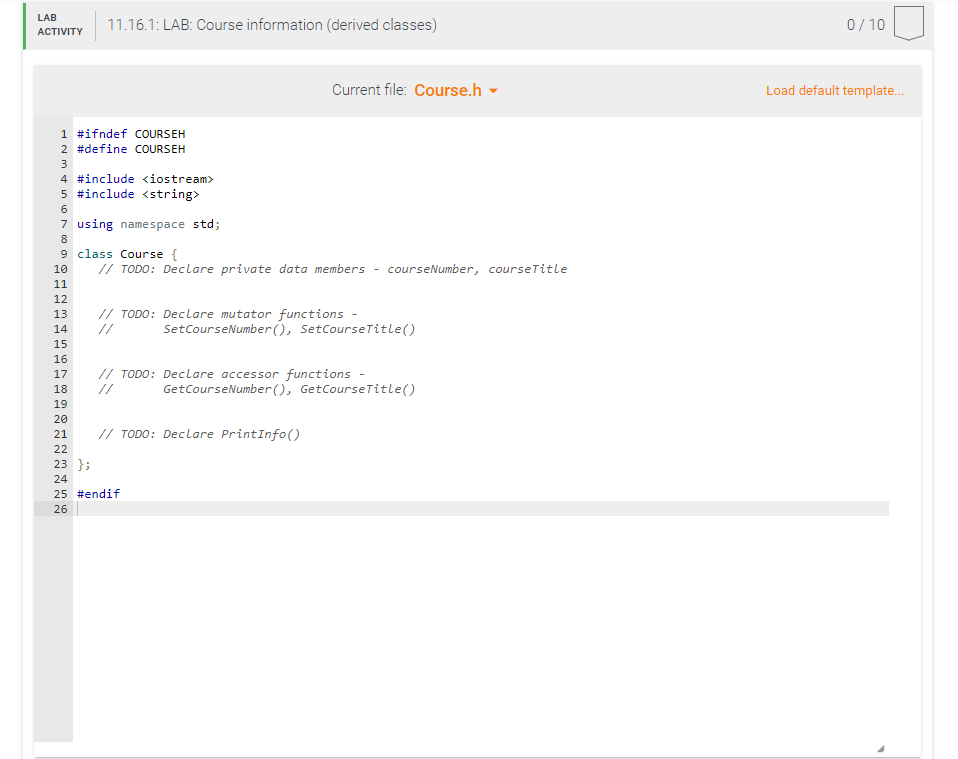Click Load default template link
Screen dimensions: 958x759
click(835, 90)
